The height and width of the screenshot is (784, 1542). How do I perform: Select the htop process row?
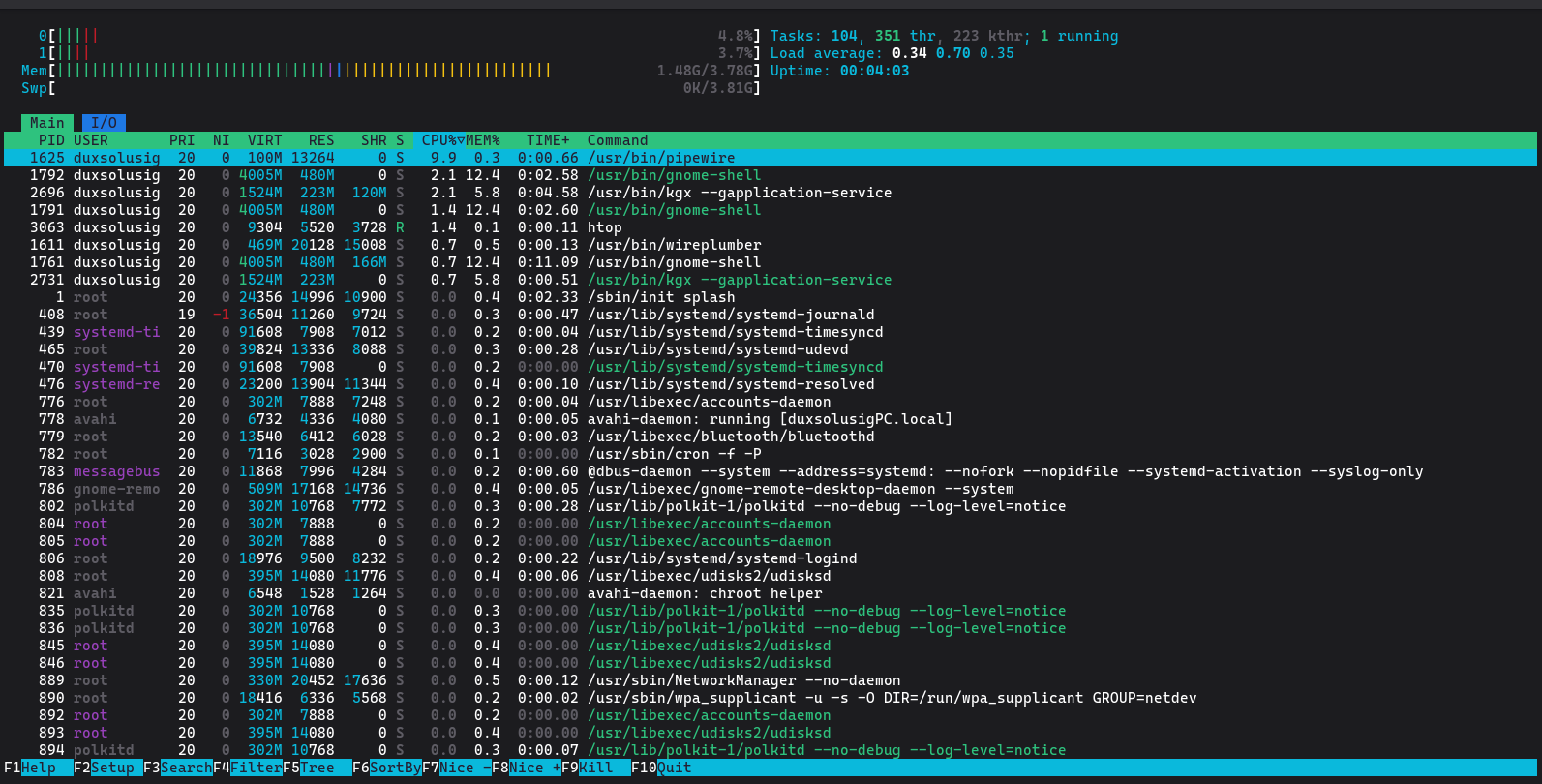(x=604, y=227)
